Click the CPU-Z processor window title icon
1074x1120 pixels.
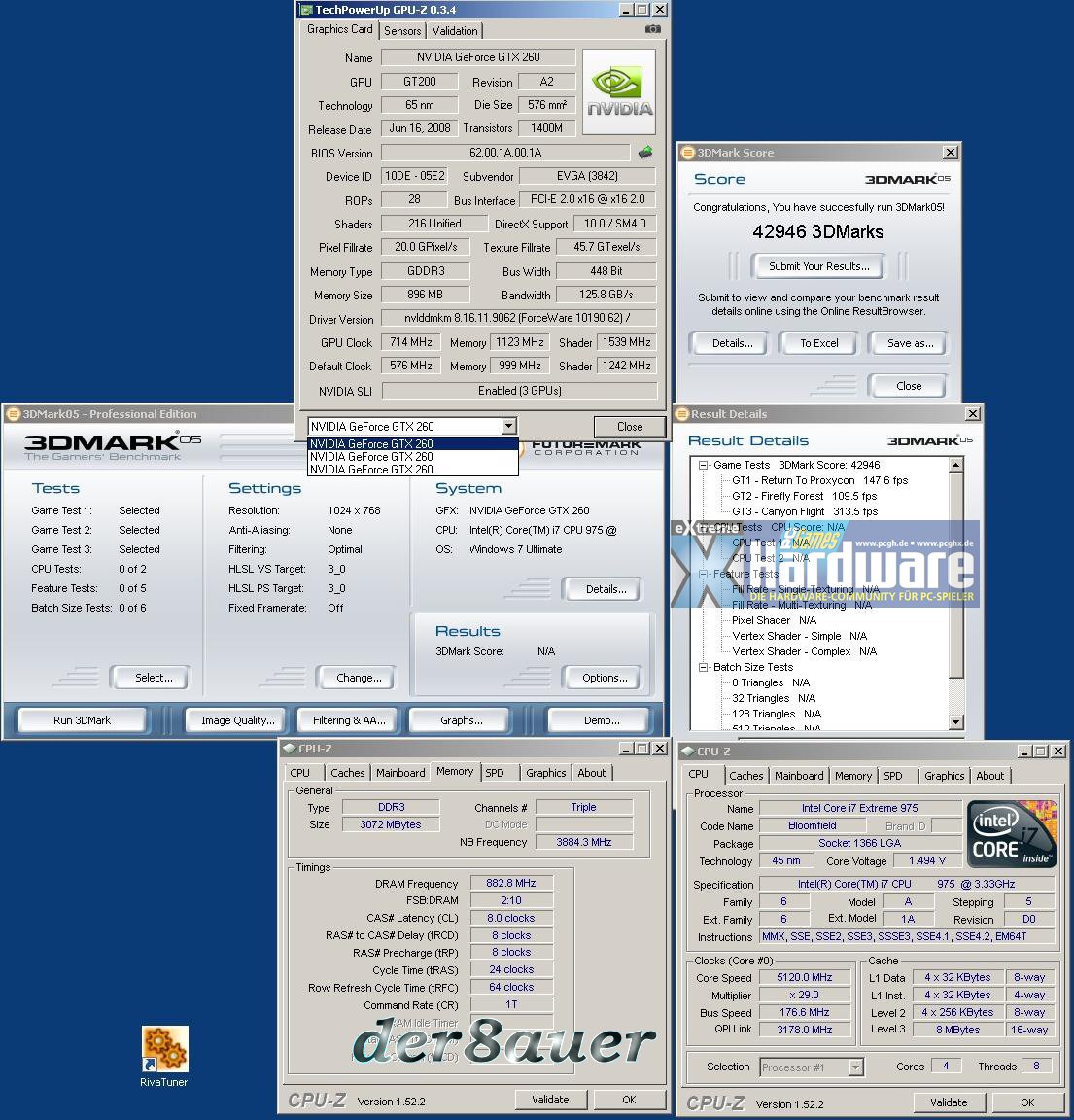point(688,751)
